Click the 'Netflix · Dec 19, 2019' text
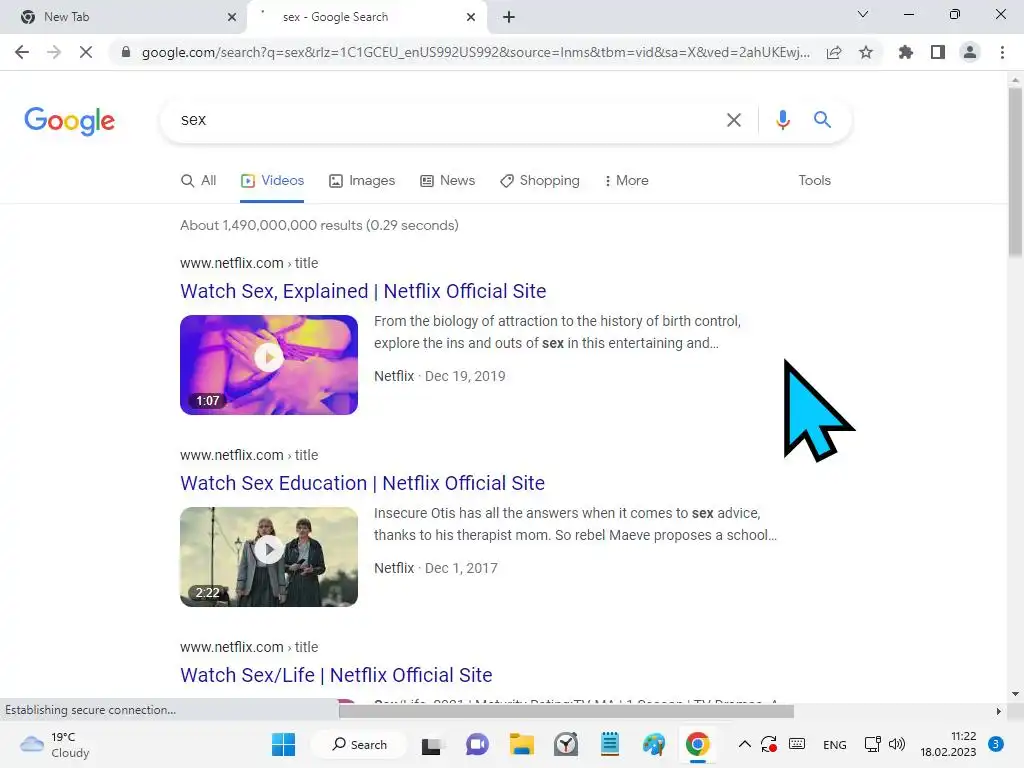The height and width of the screenshot is (768, 1024). 440,376
